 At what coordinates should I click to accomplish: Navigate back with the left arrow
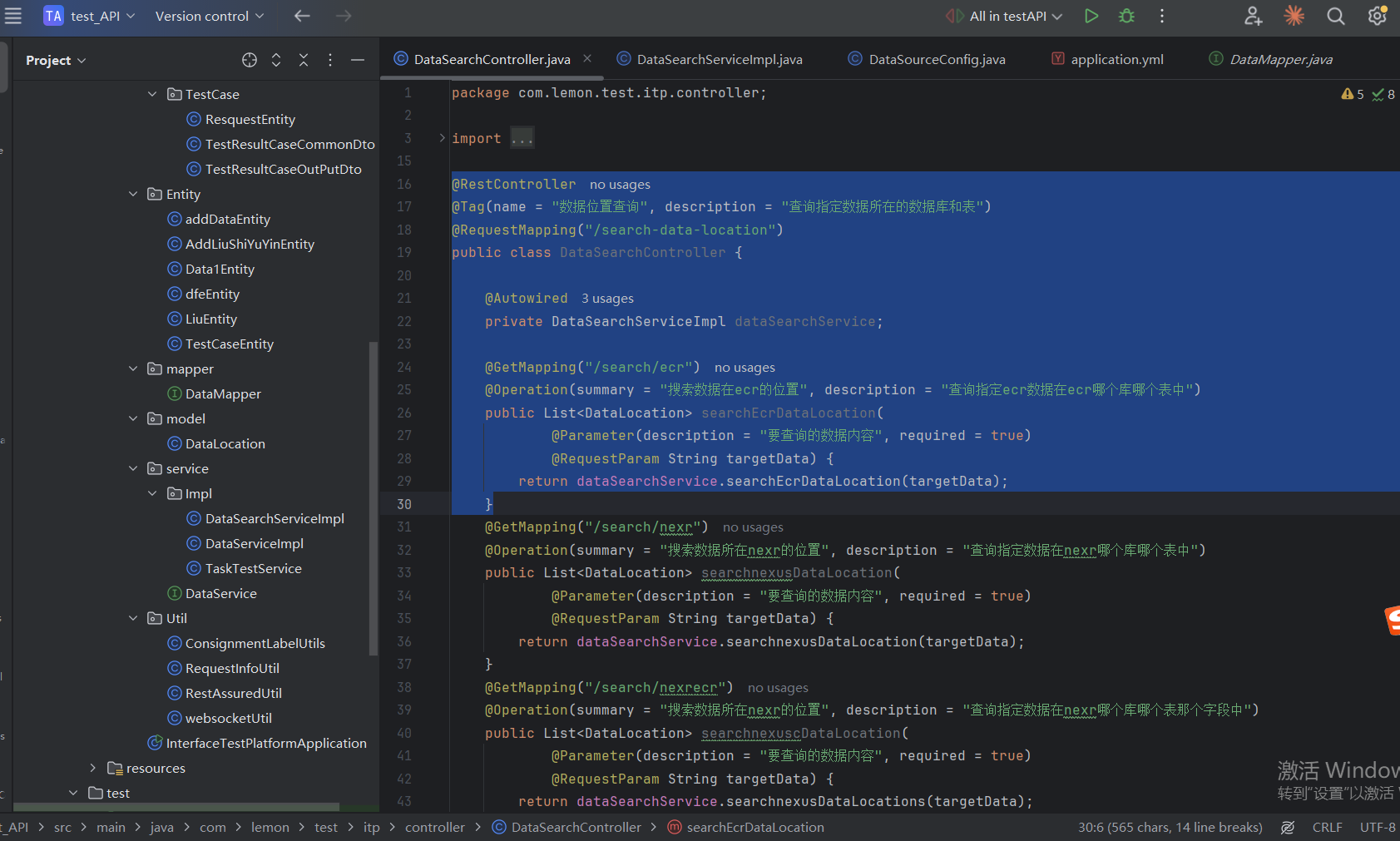pos(302,16)
